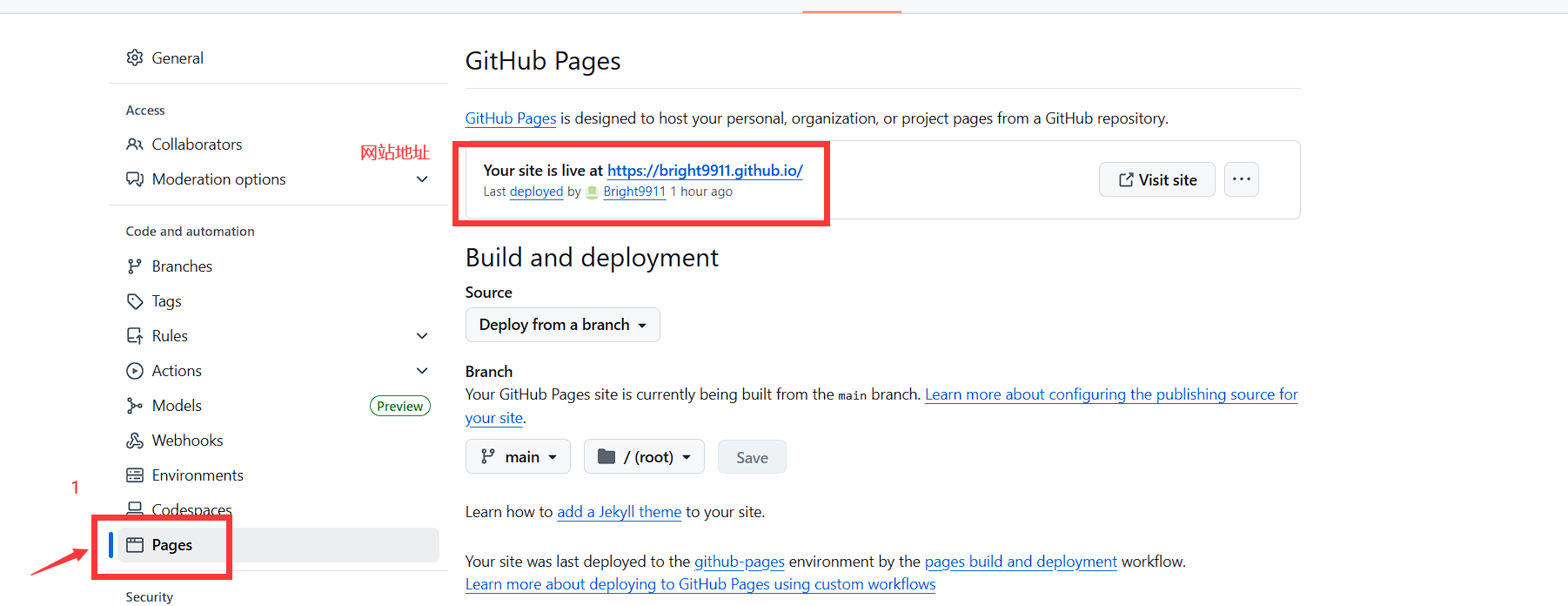The width and height of the screenshot is (1568, 606).
Task: Click the external-link icon on Visit site
Action: click(1126, 179)
